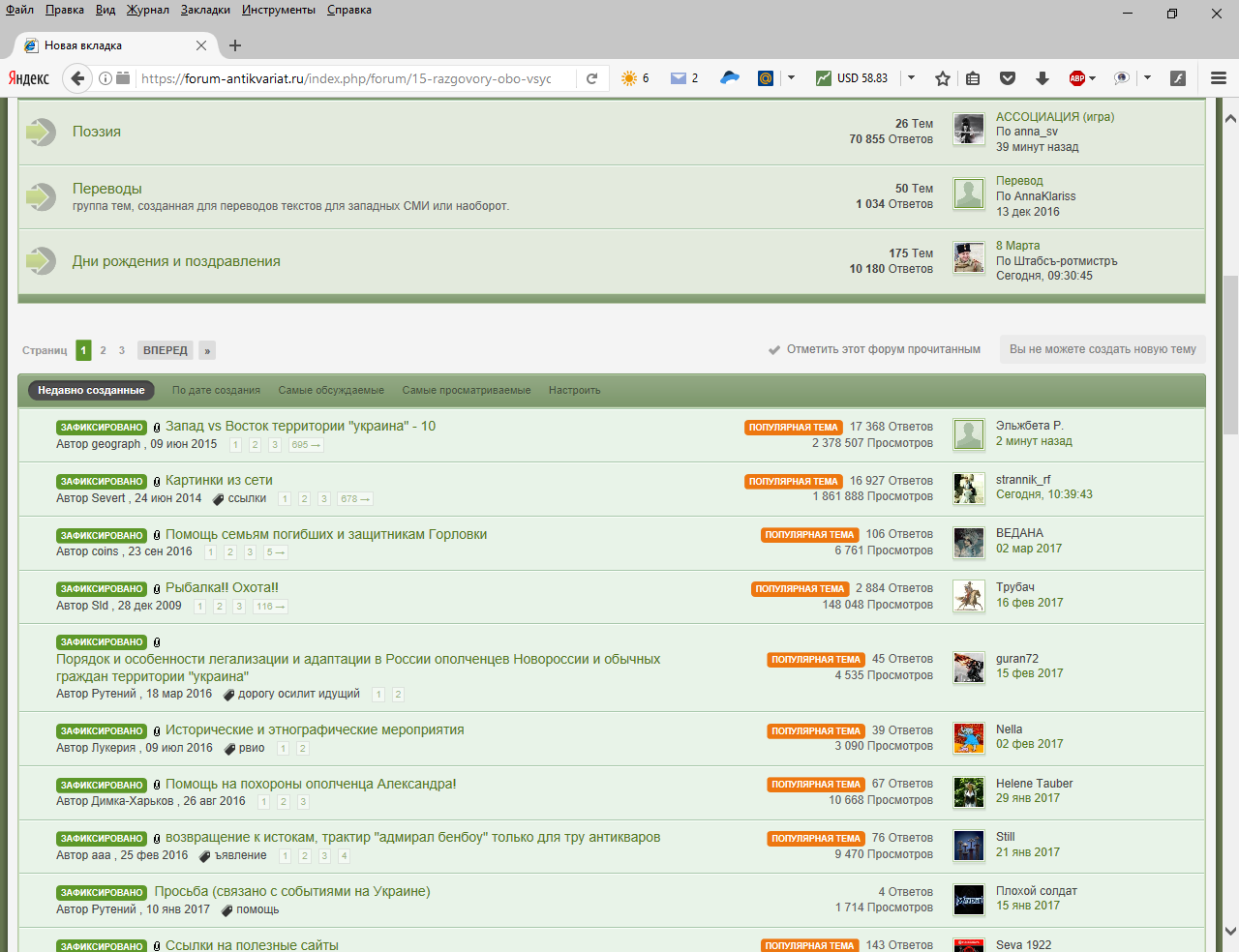
Task: Click the bookmark star icon
Action: coord(942,78)
